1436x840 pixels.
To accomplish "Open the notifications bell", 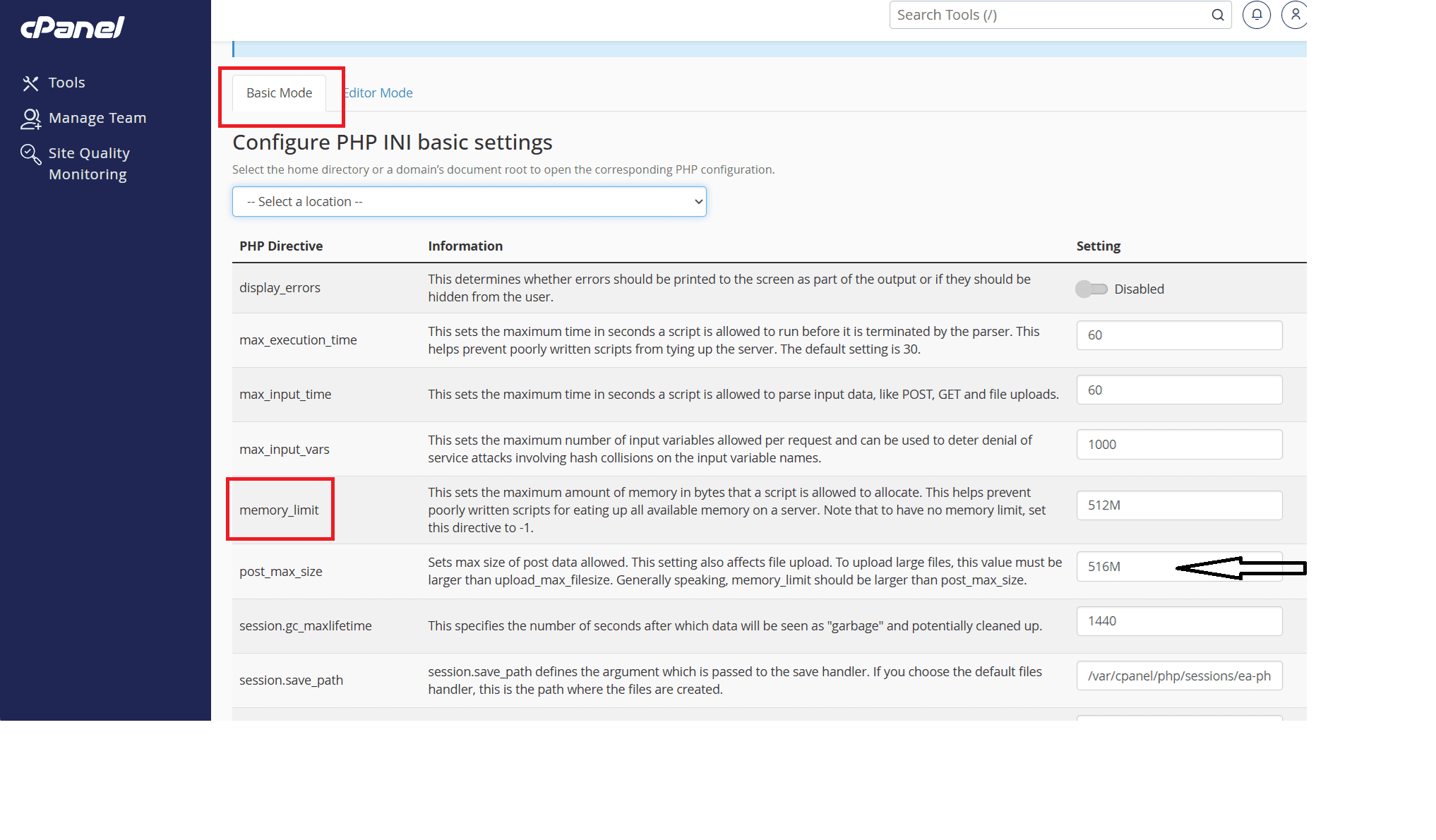I will pos(1257,15).
